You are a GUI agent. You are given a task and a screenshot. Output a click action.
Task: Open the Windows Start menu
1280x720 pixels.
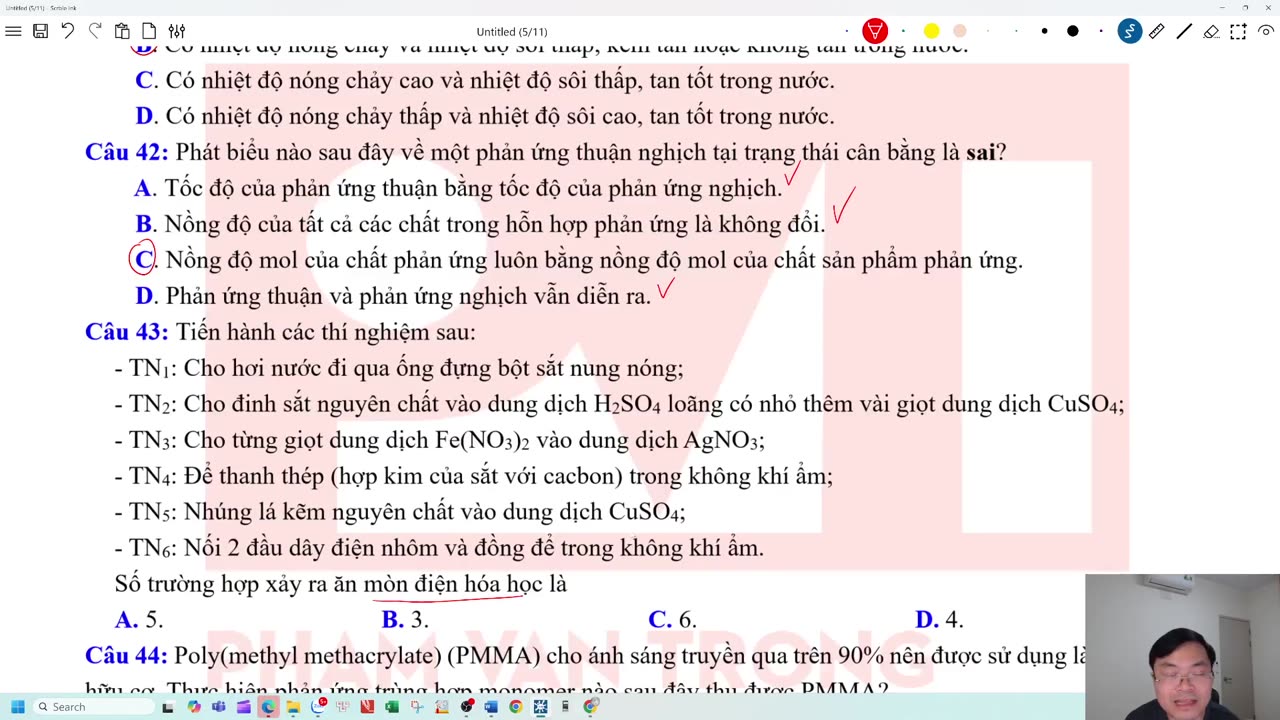17,707
